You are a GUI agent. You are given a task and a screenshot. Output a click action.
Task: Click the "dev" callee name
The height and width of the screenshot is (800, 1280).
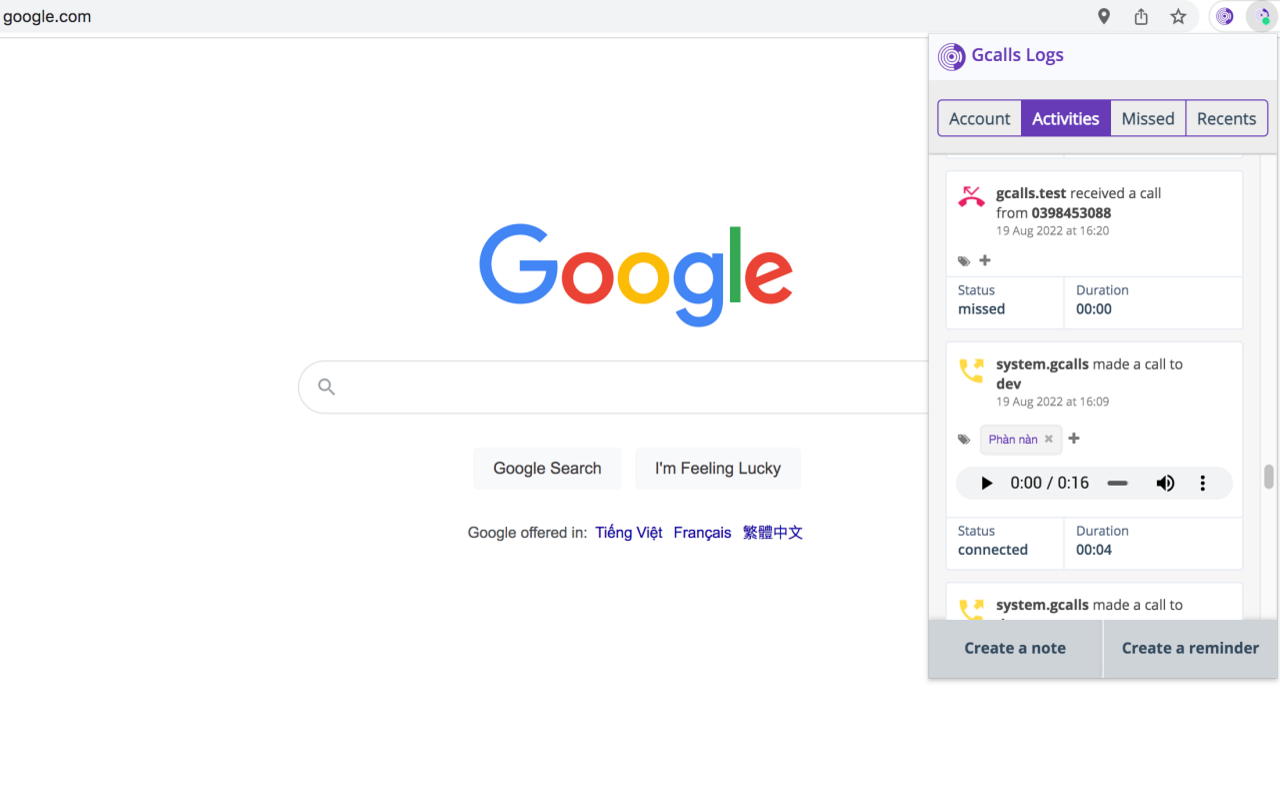tap(1008, 384)
